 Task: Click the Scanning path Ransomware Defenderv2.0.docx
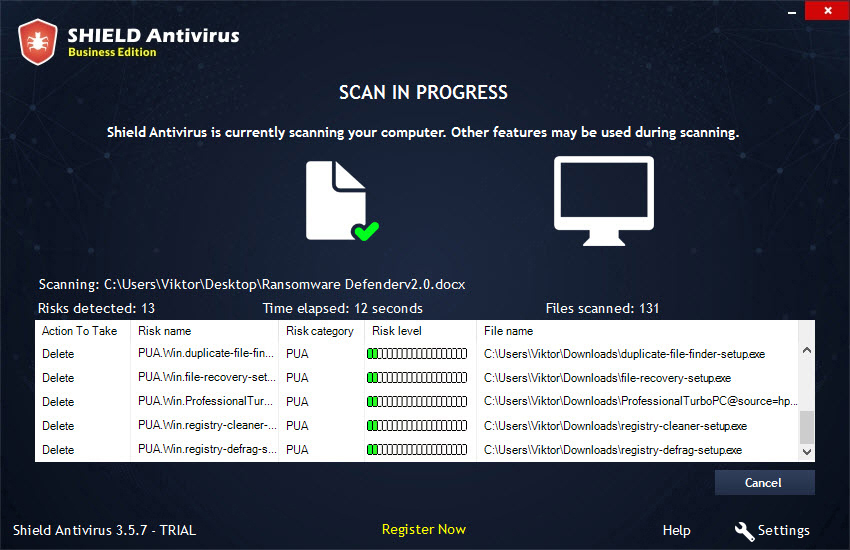[252, 284]
